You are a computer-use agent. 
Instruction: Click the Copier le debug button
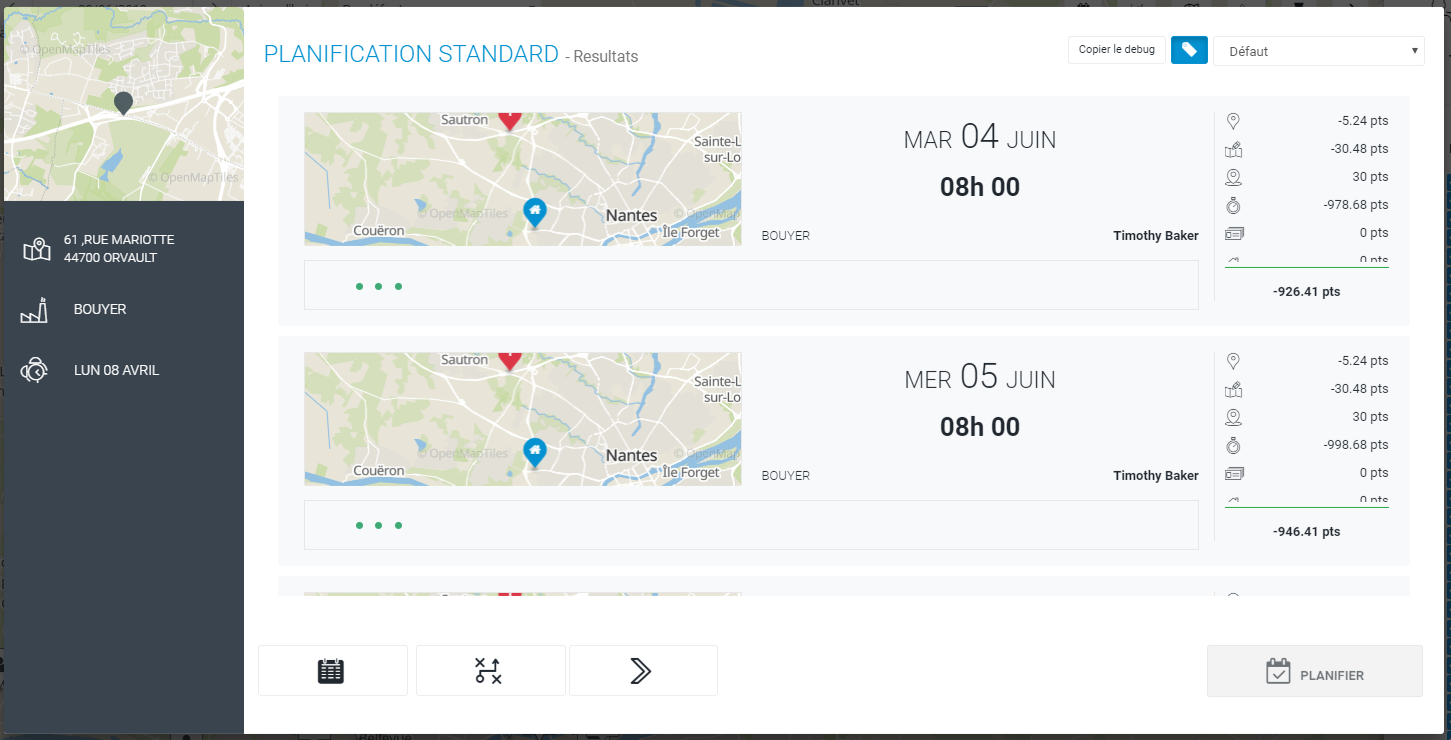coord(1116,50)
